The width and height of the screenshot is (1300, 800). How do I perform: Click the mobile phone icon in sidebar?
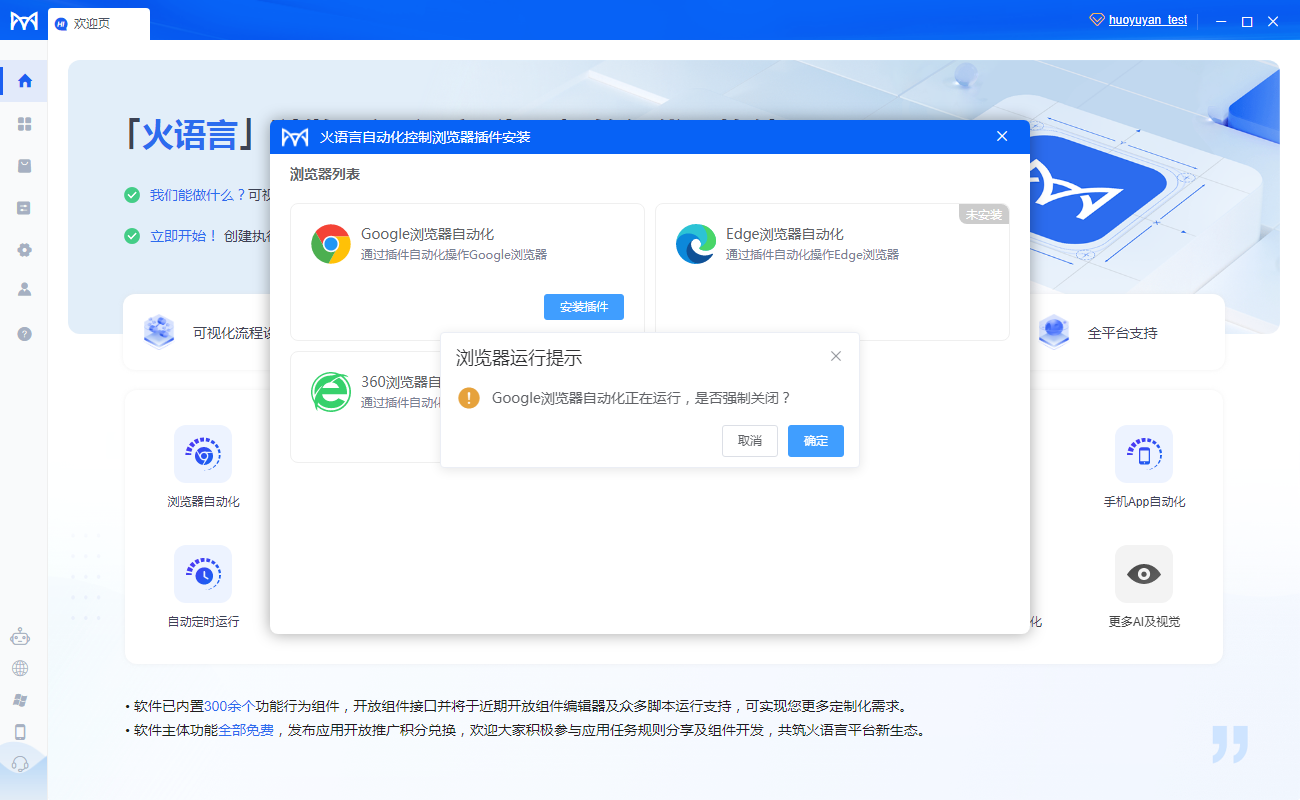[x=20, y=732]
